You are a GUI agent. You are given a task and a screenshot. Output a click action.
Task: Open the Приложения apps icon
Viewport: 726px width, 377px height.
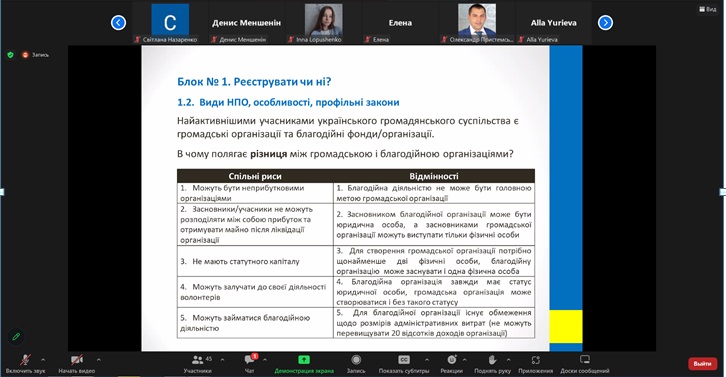(536, 360)
